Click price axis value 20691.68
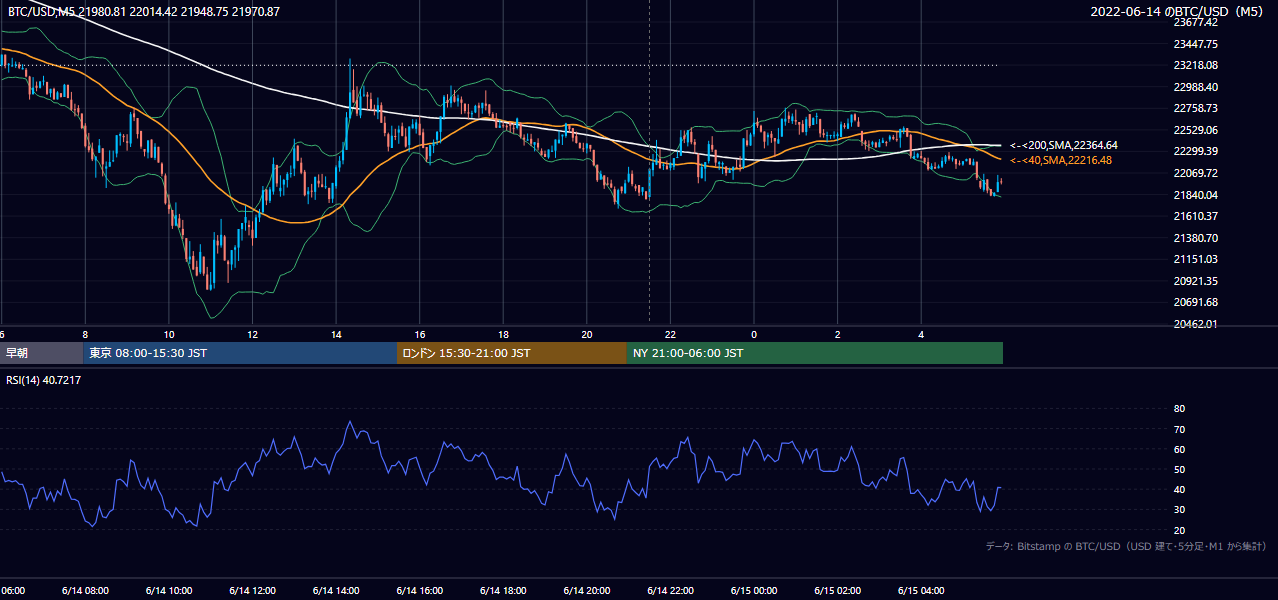1278x600 pixels. point(1195,302)
